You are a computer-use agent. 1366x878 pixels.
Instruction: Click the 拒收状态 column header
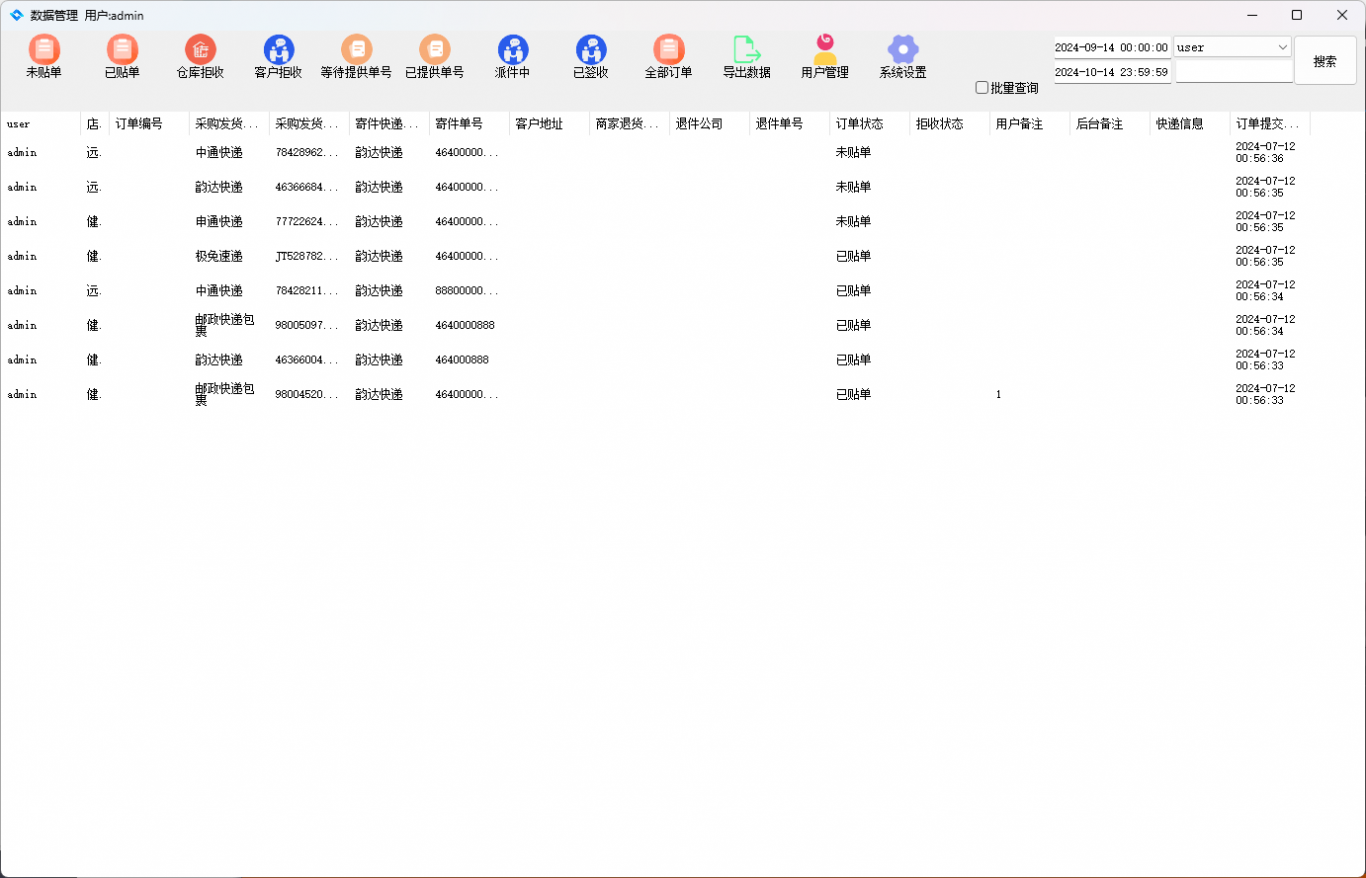pyautogui.click(x=949, y=124)
